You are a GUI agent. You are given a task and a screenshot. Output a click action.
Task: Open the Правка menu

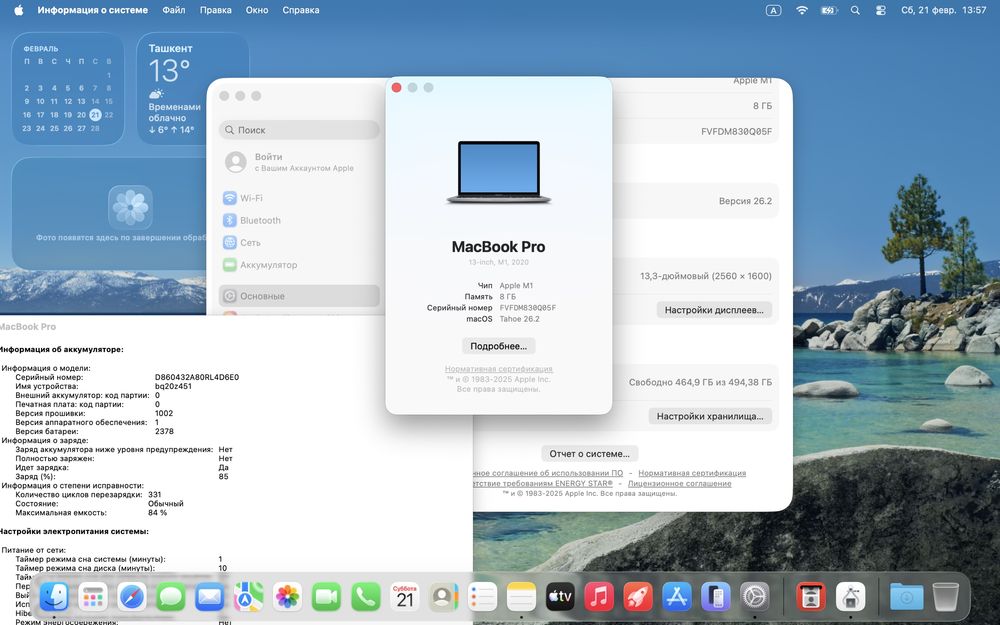[216, 10]
